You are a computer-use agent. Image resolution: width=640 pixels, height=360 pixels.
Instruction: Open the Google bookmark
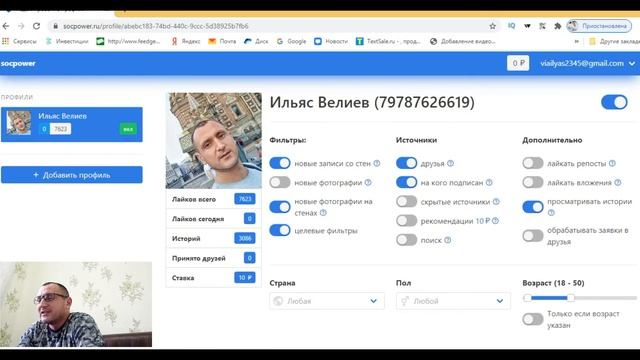tap(291, 41)
